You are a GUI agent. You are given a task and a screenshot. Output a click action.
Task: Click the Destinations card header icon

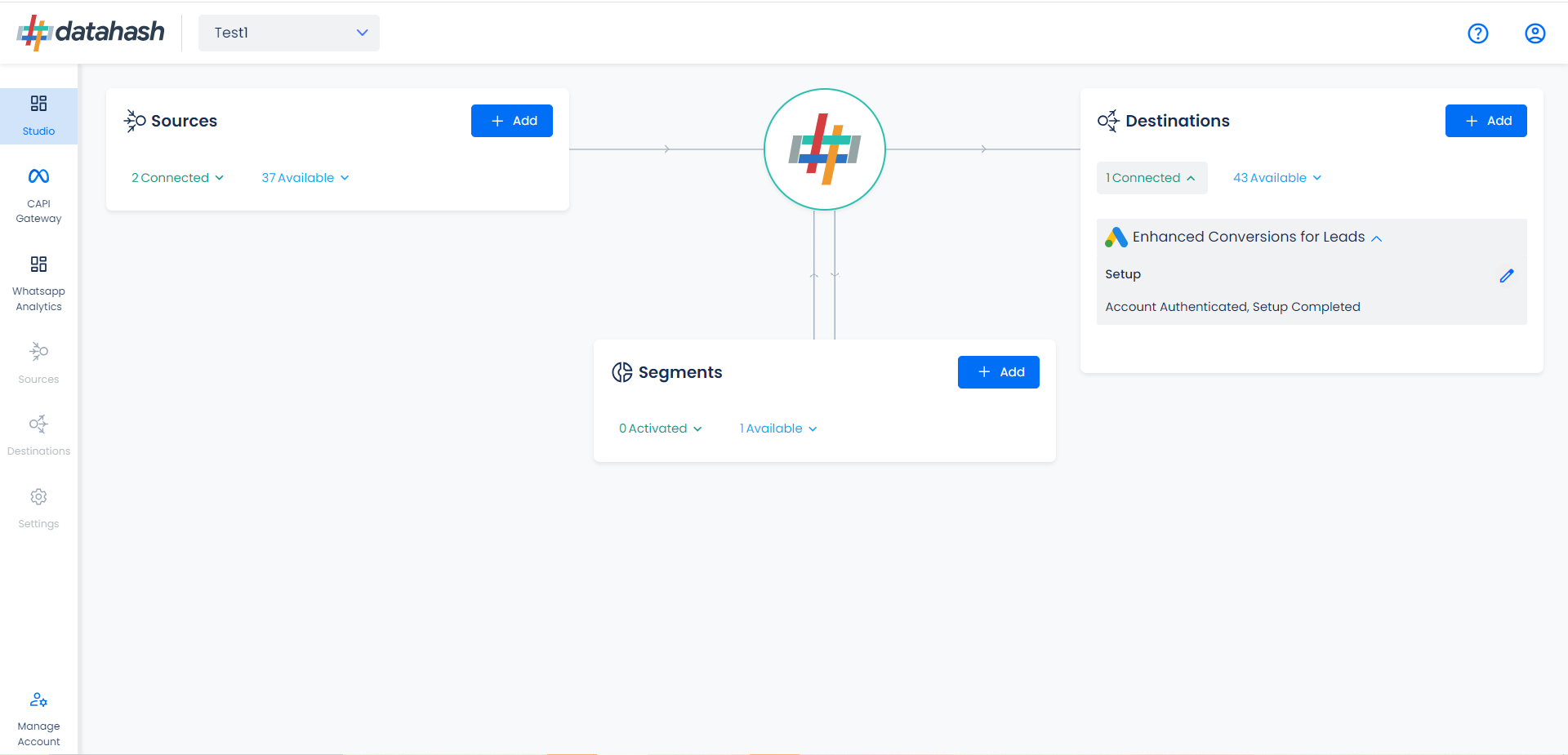(1108, 121)
